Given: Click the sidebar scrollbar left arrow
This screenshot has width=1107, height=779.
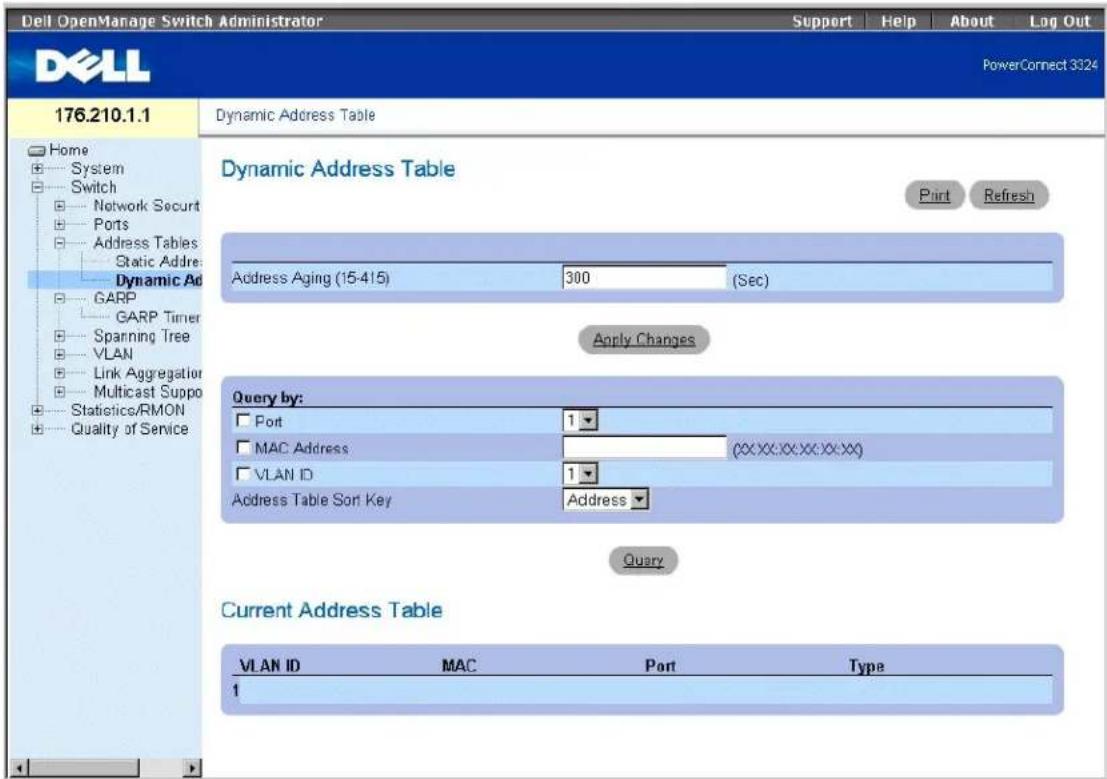Looking at the screenshot, I should 20,767.
